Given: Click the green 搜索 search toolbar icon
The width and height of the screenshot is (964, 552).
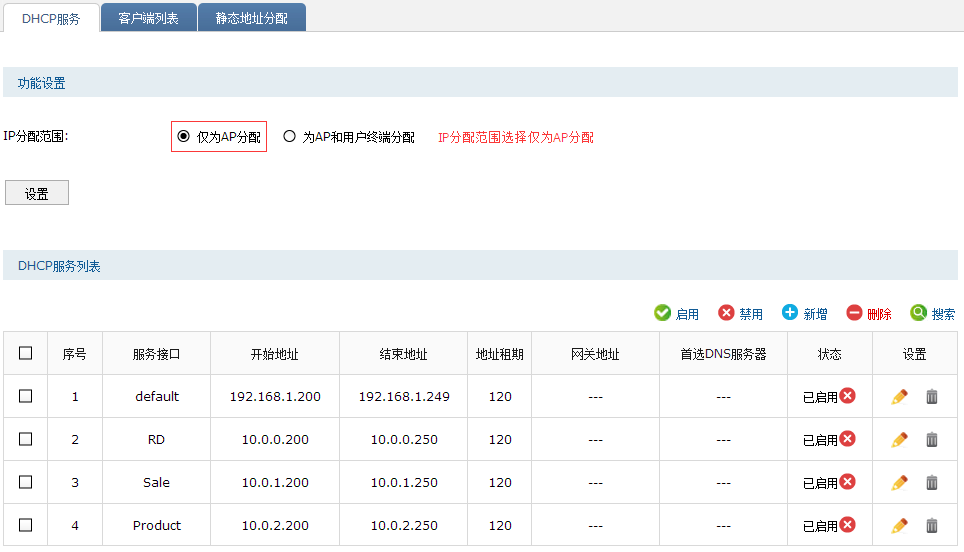Looking at the screenshot, I should [x=919, y=313].
